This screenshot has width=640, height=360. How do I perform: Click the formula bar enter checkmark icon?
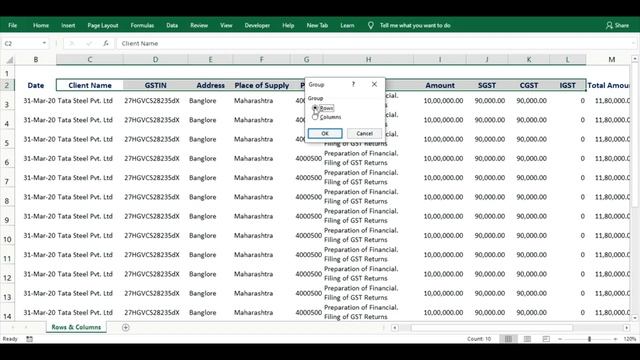coord(89,43)
